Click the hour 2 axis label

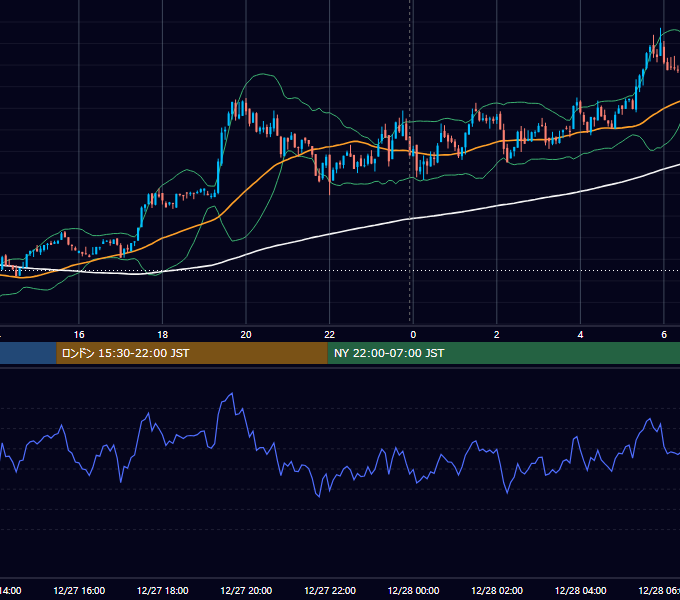coord(497,335)
